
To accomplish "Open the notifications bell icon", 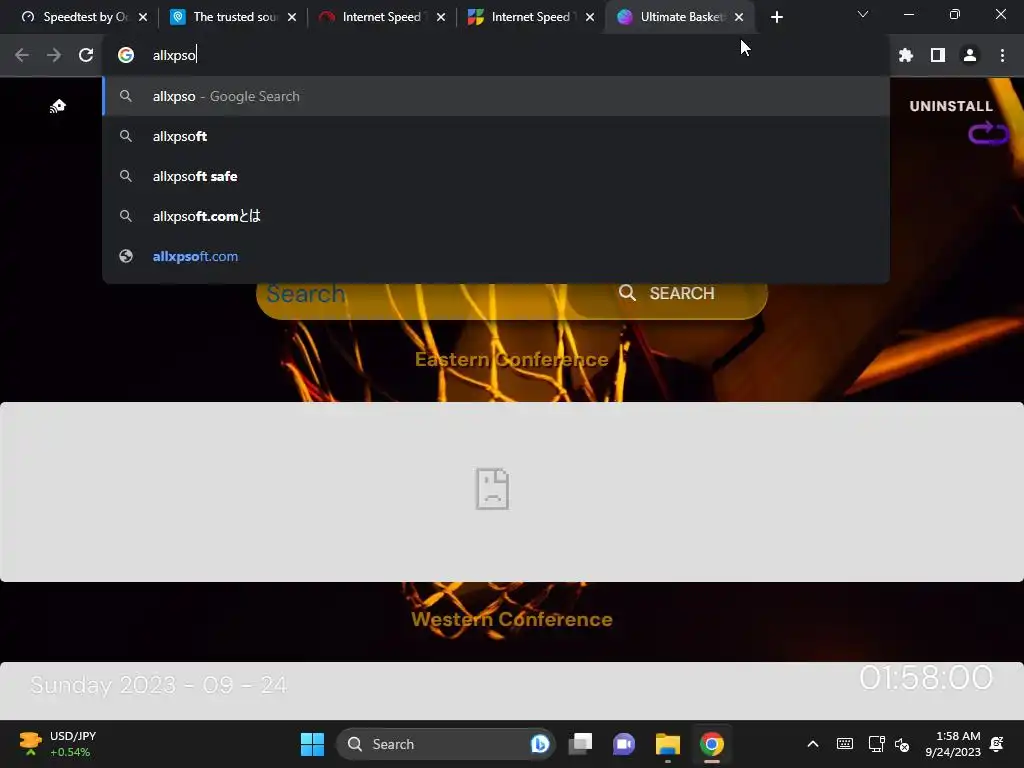I will pos(997,744).
